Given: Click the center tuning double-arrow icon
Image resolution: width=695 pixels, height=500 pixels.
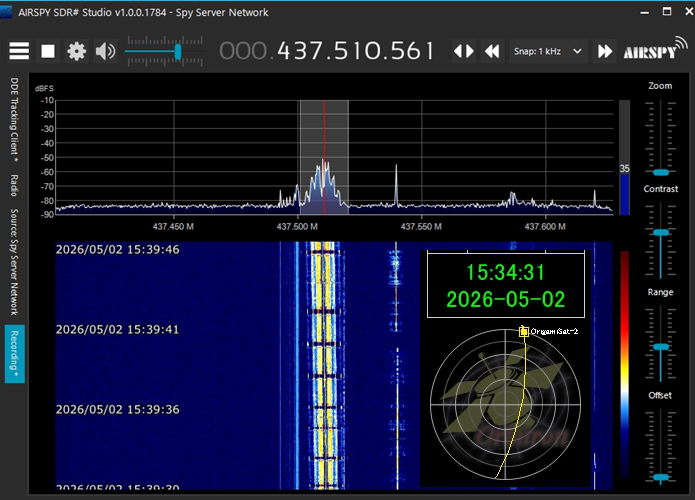Looking at the screenshot, I should click(x=464, y=51).
